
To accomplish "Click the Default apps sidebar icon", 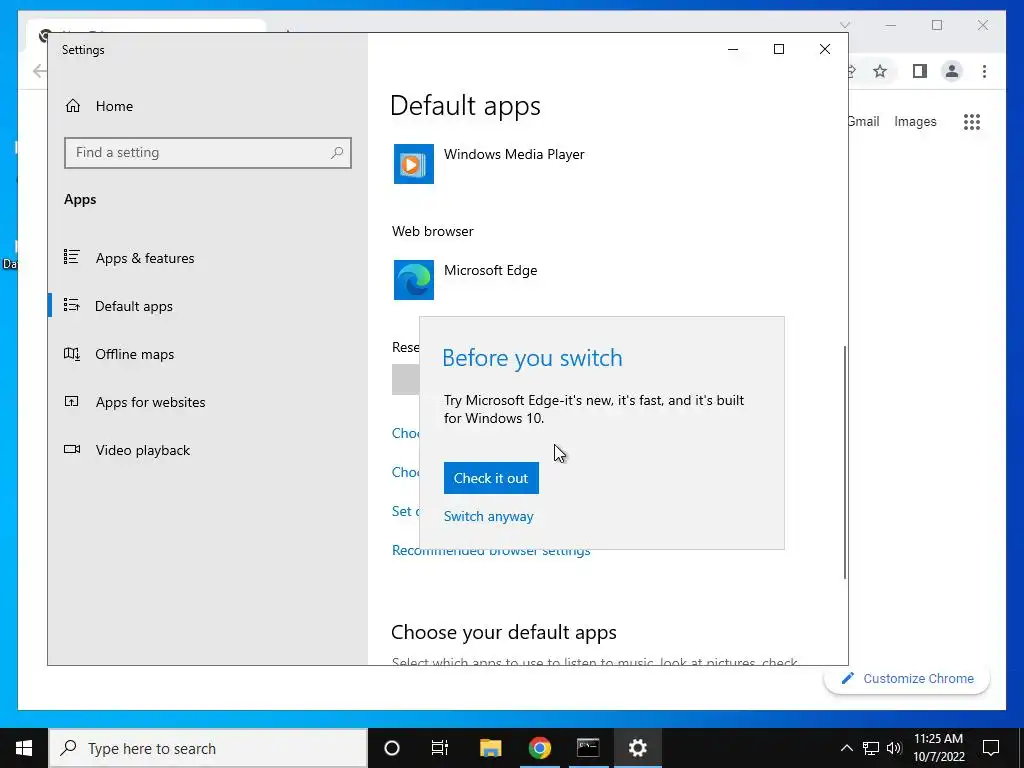I will tap(72, 305).
